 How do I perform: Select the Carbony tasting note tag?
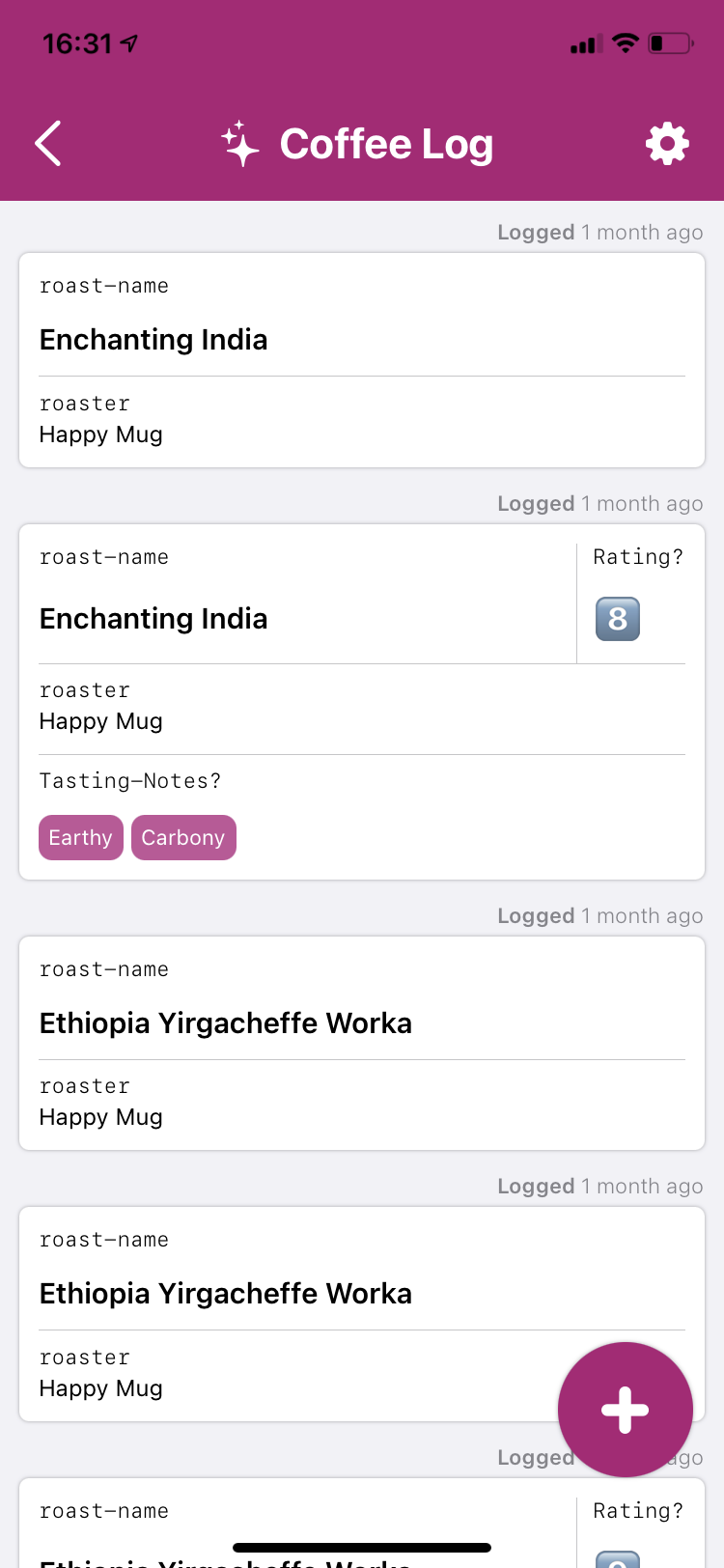point(183,837)
